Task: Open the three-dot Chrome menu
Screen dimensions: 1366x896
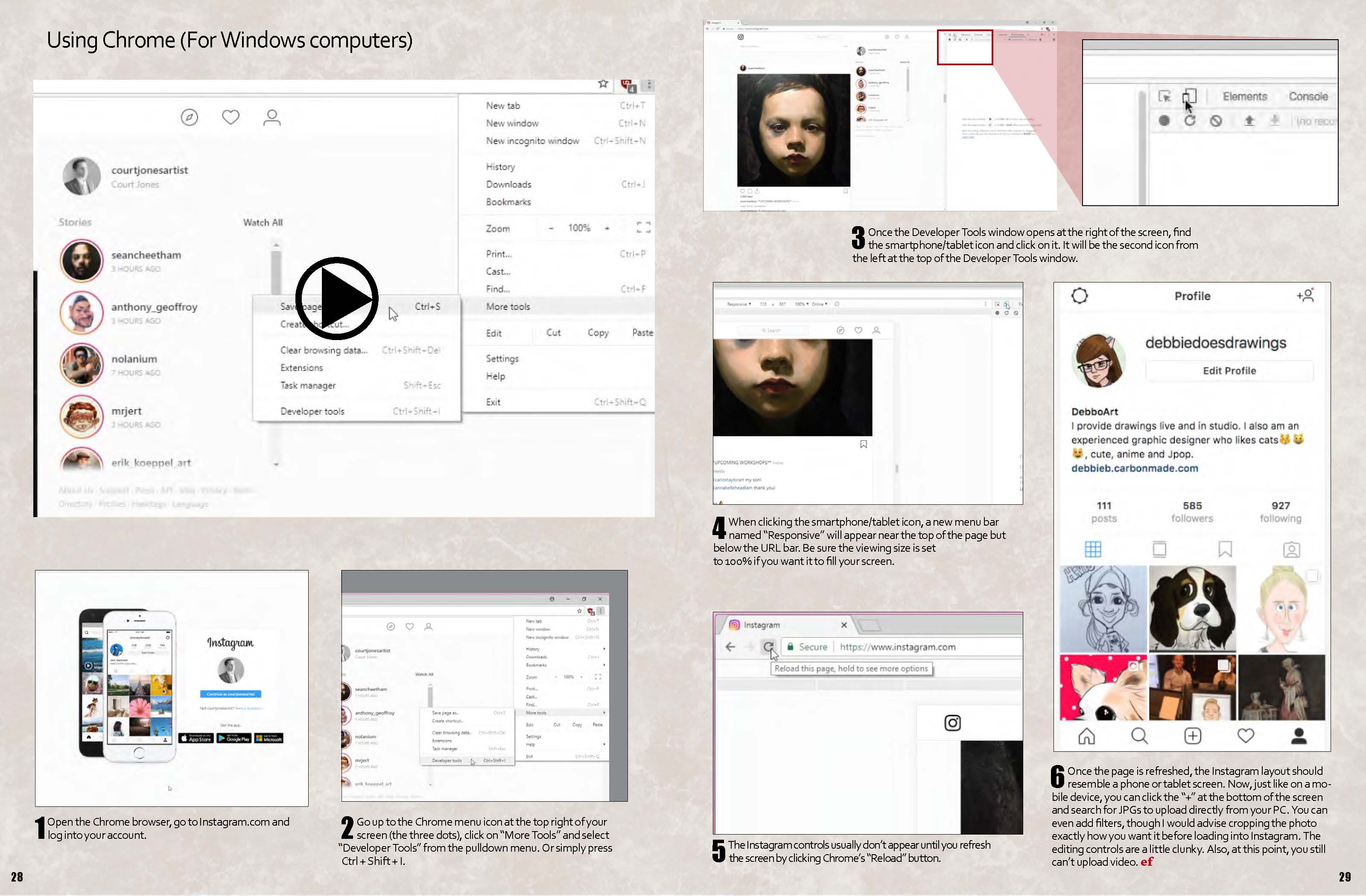Action: pyautogui.click(x=649, y=85)
